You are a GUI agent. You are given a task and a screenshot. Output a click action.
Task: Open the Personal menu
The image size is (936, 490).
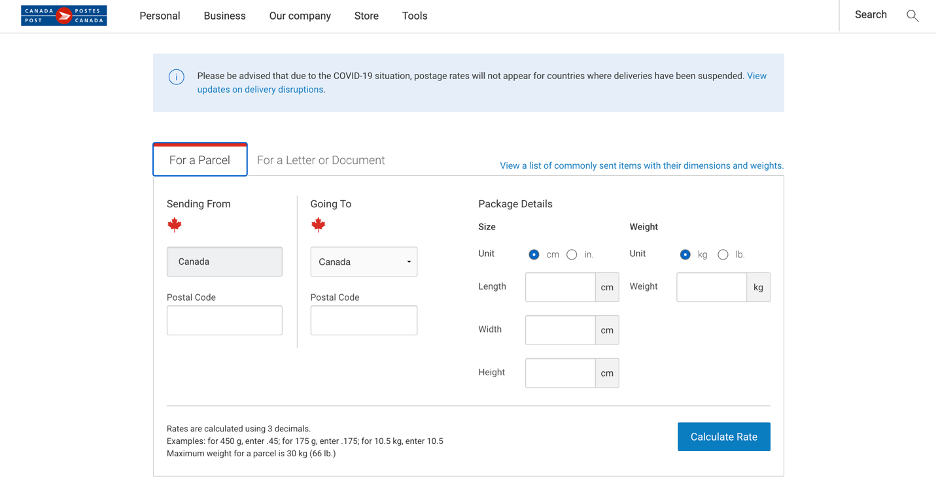(x=160, y=16)
